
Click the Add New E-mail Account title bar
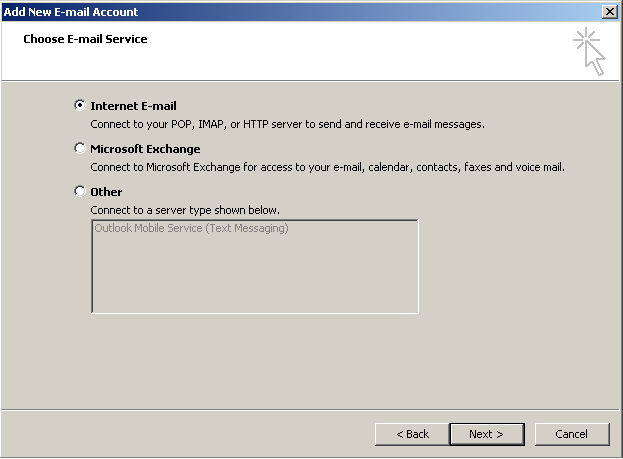(300, 11)
